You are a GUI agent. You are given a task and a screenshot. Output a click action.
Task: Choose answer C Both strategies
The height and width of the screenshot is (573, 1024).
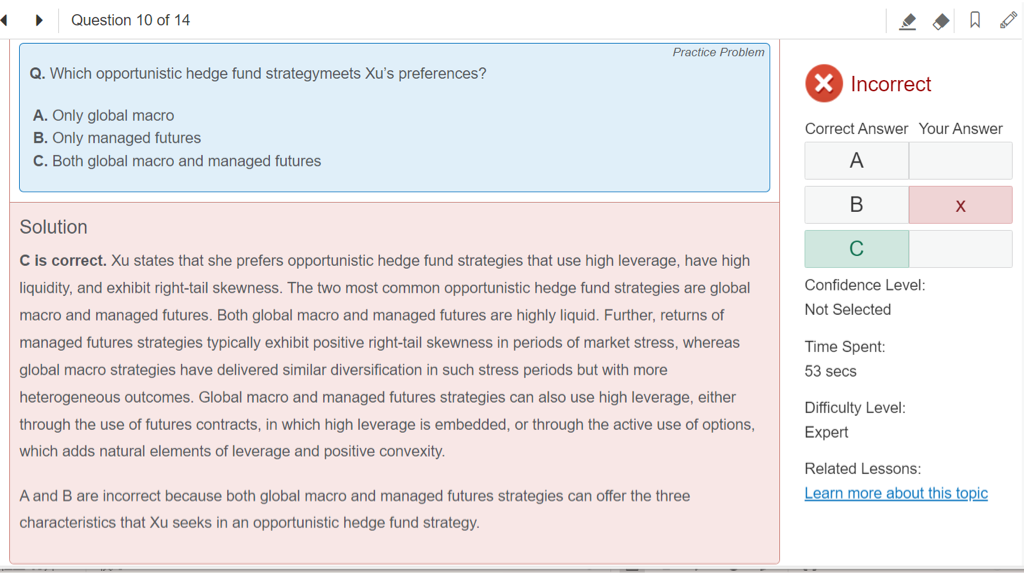tap(177, 161)
